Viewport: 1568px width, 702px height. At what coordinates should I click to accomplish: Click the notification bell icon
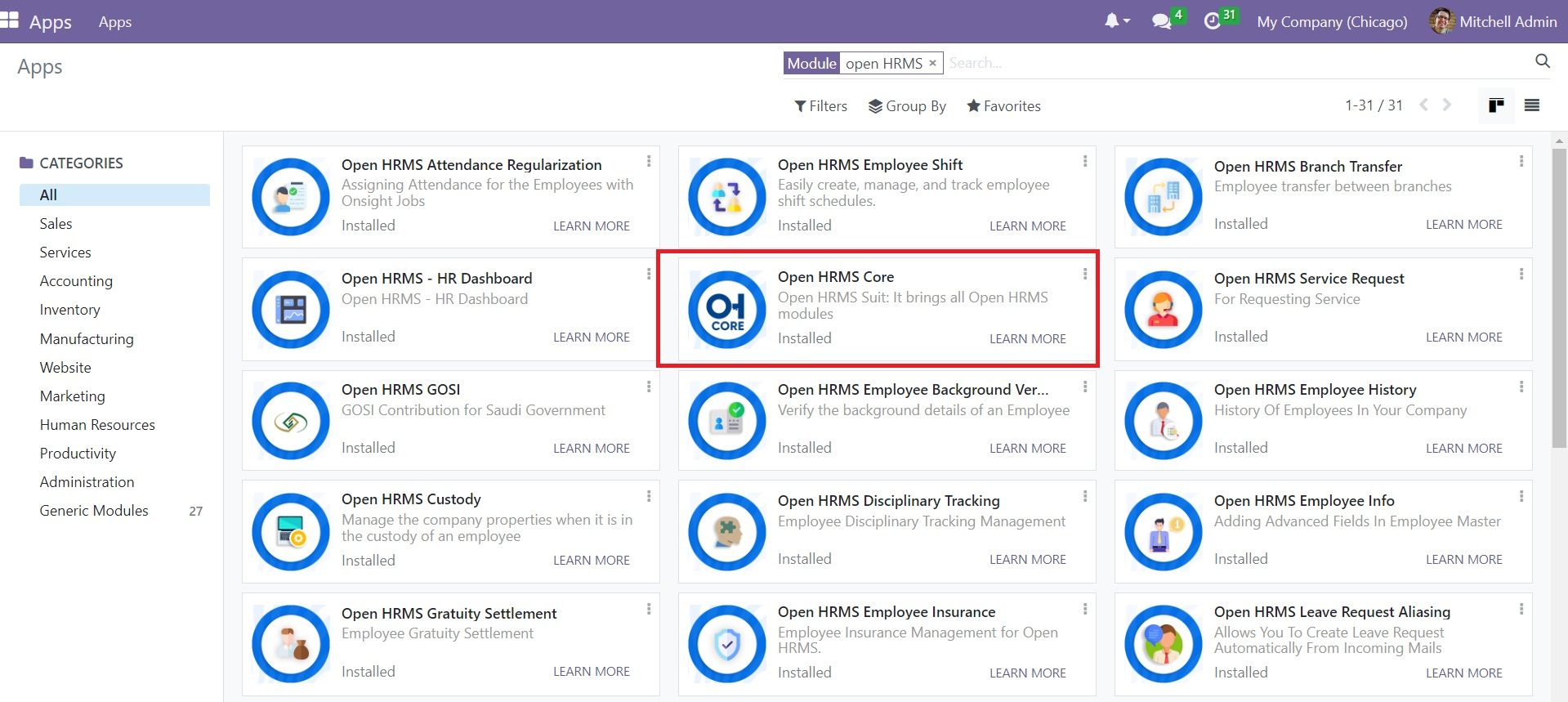click(1112, 21)
